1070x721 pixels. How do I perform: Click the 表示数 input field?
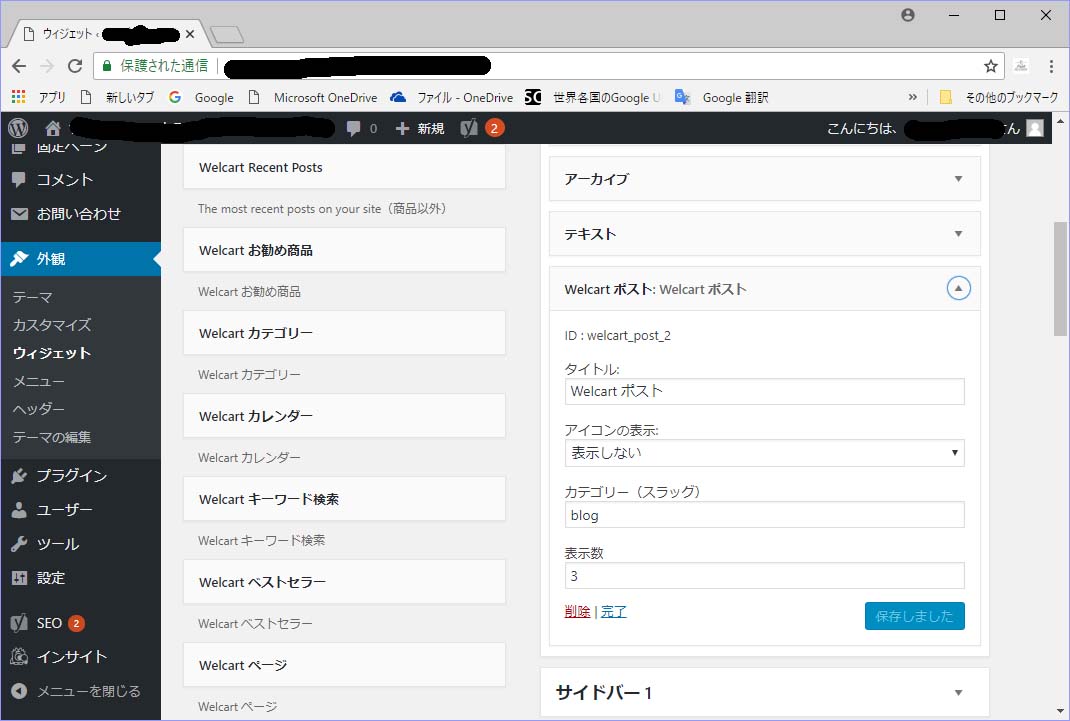(x=765, y=576)
